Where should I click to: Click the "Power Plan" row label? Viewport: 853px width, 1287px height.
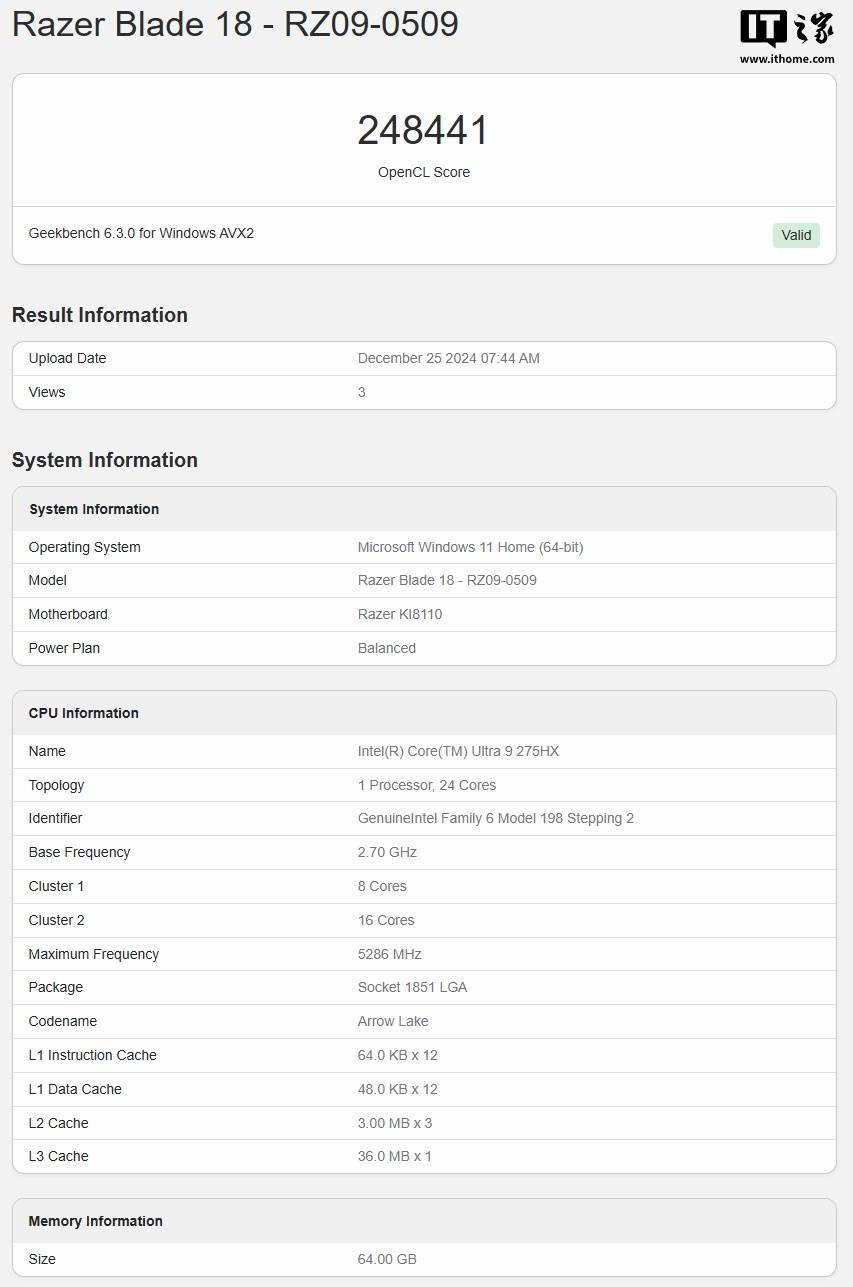(64, 648)
